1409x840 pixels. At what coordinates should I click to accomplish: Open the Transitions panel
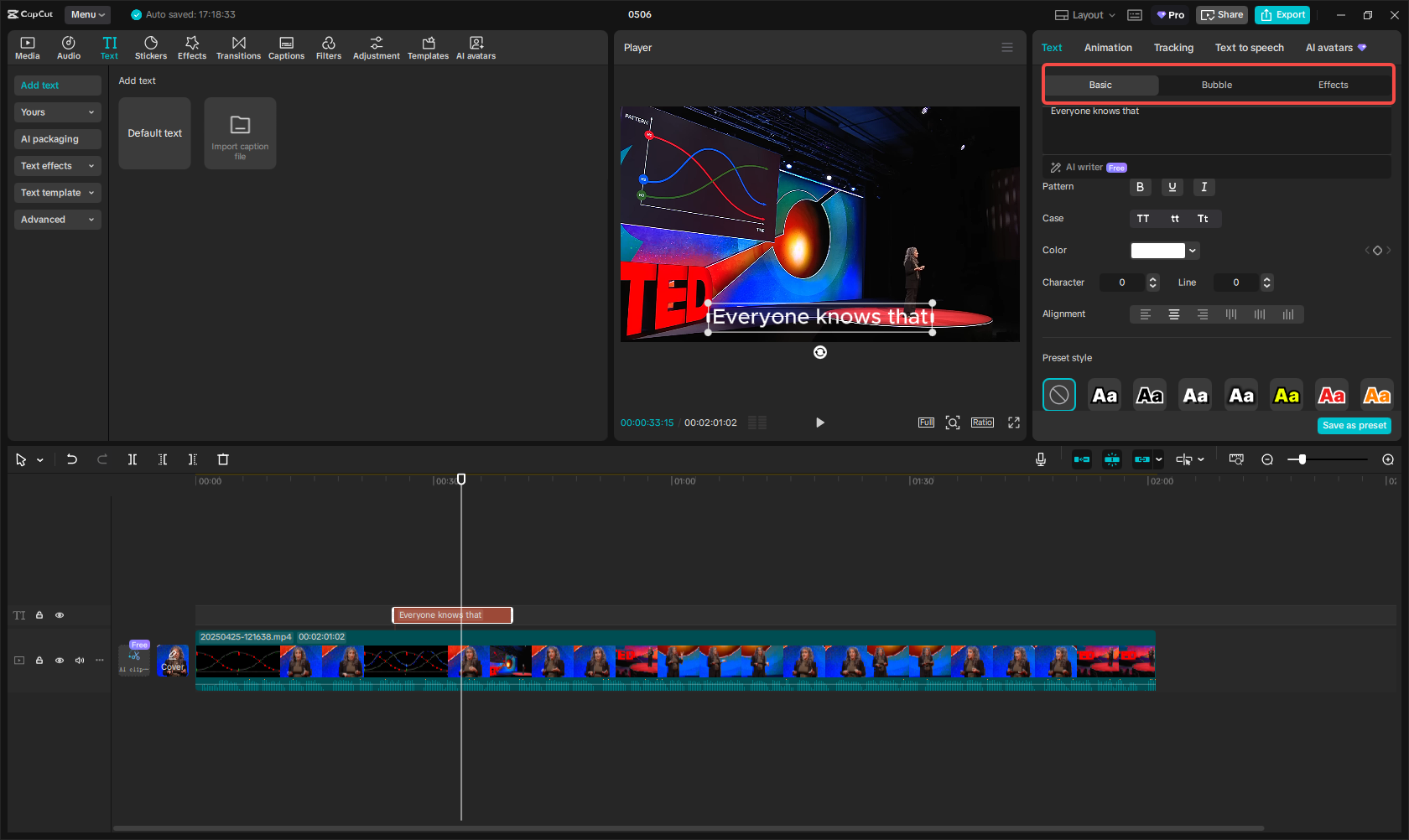coord(238,48)
